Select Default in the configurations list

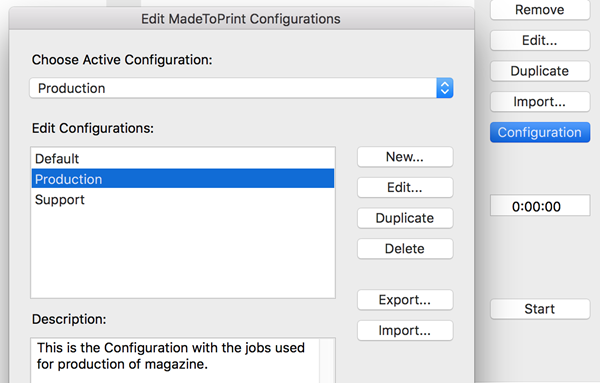pos(183,158)
